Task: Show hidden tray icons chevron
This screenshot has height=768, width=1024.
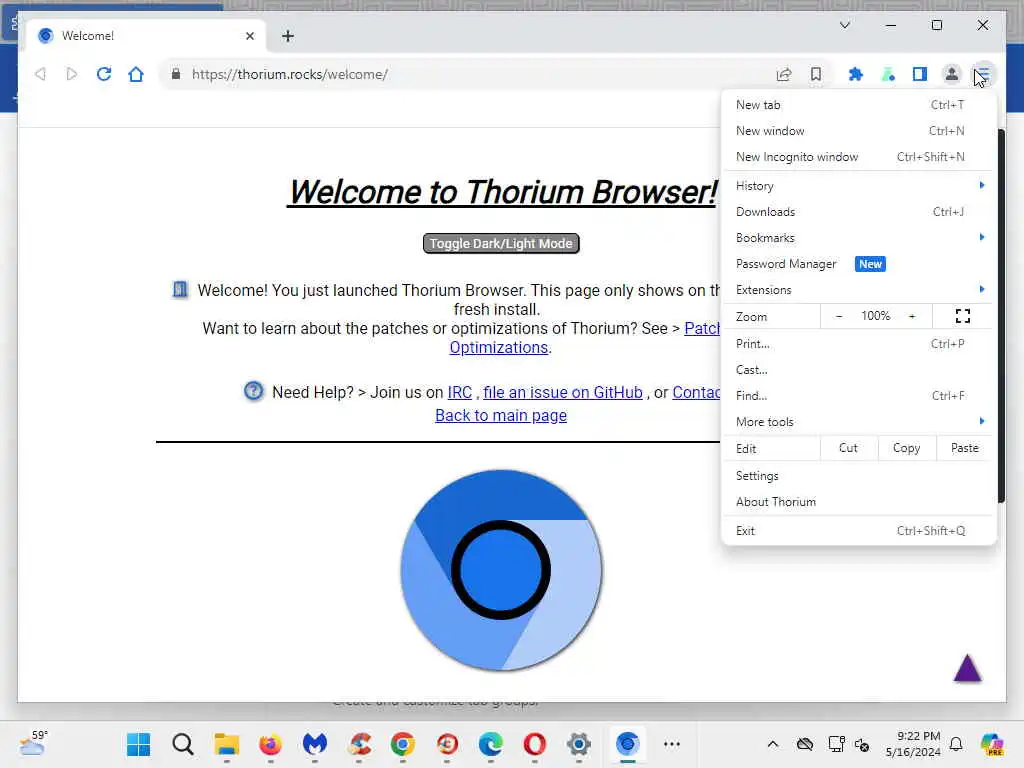Action: (773, 744)
